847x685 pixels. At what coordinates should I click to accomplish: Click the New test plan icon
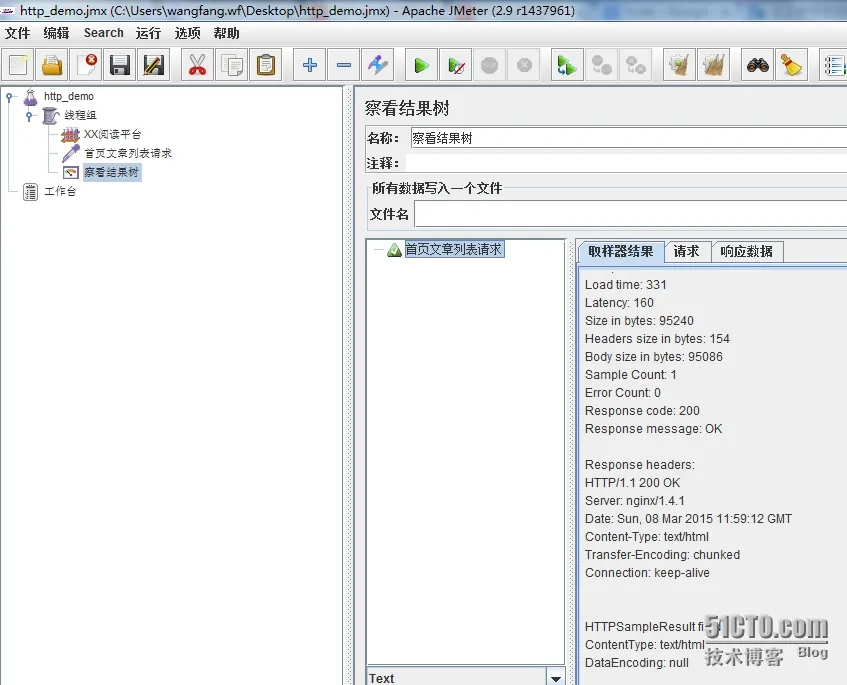coord(18,65)
